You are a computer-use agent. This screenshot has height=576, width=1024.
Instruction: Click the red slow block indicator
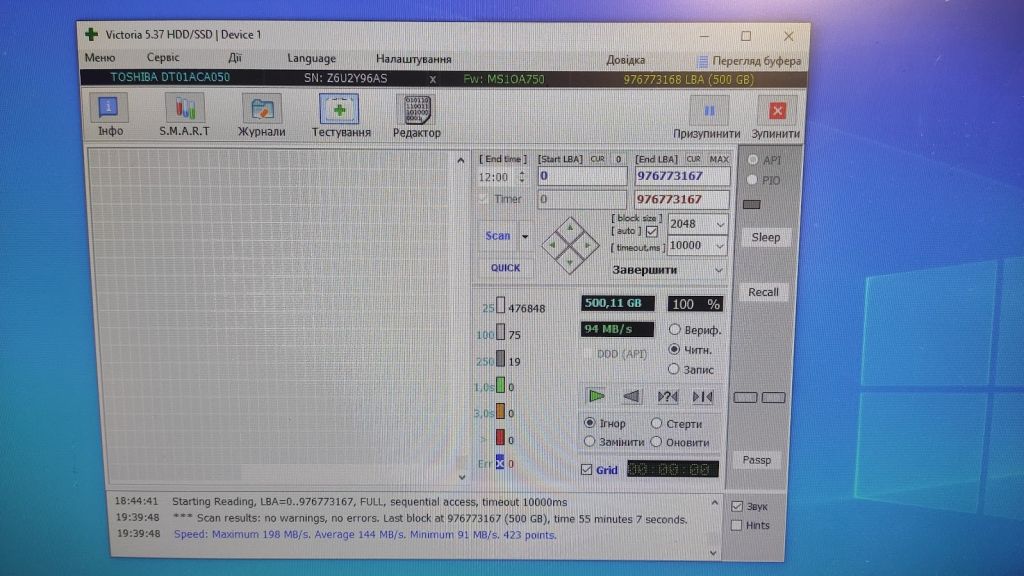pos(500,438)
